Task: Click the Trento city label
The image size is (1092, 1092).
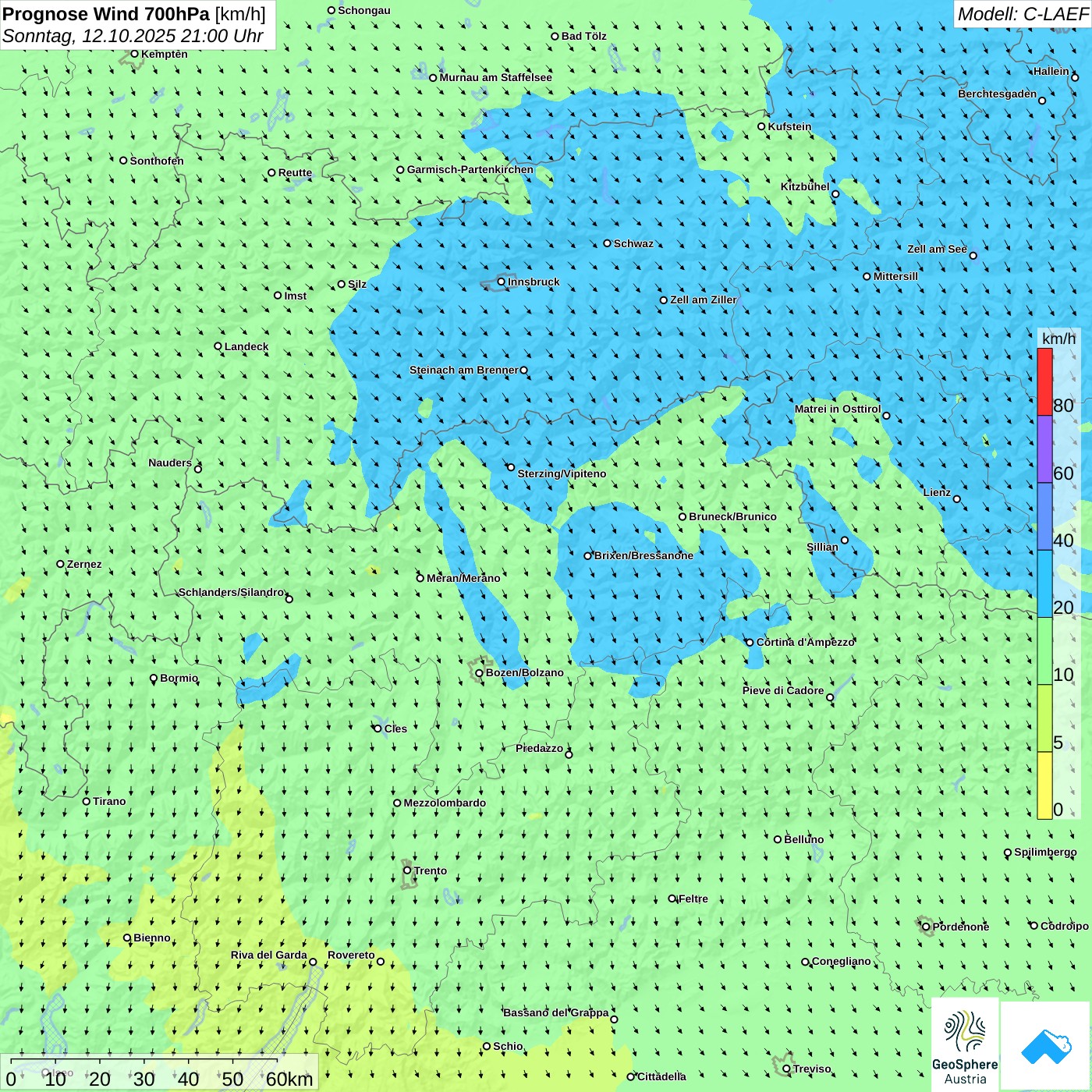Action: (431, 870)
